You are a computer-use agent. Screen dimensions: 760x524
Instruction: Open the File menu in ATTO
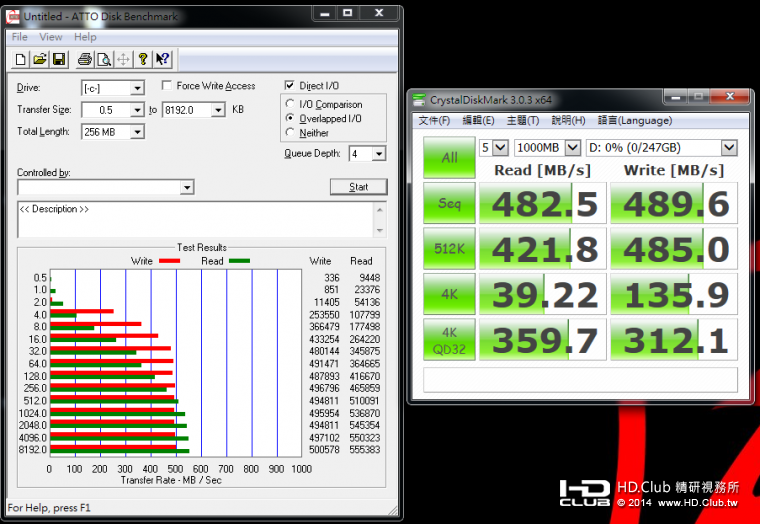coord(19,37)
